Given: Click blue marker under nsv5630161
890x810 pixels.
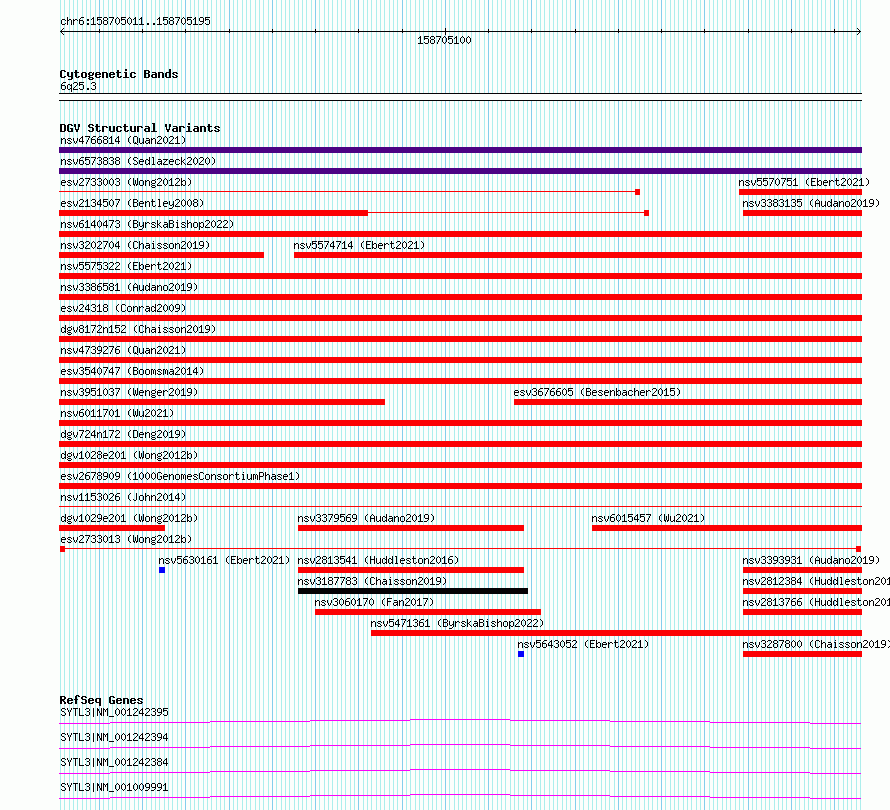Looking at the screenshot, I should tap(162, 570).
